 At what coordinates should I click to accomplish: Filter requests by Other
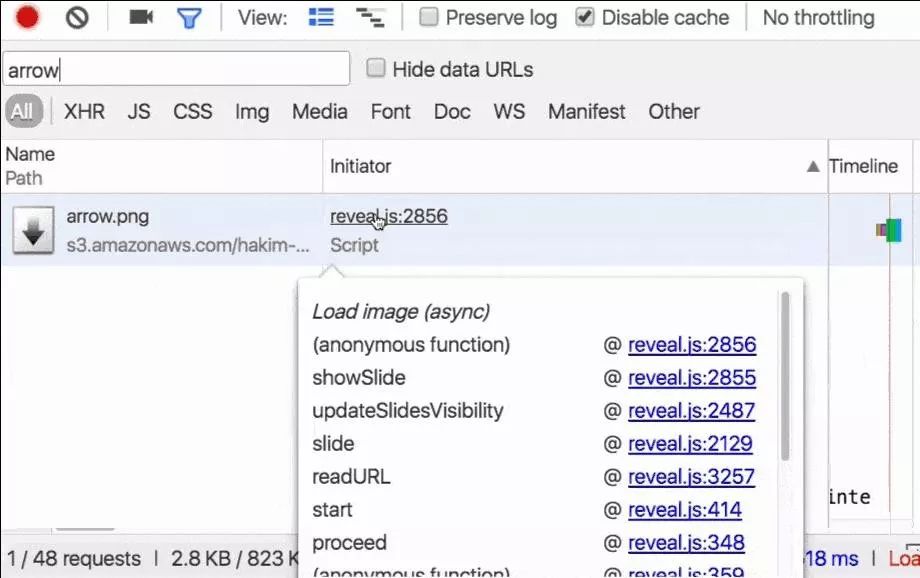(674, 111)
